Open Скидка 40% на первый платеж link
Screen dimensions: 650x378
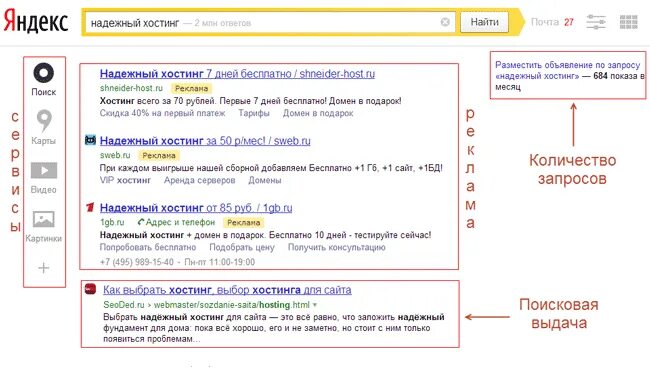(x=162, y=113)
